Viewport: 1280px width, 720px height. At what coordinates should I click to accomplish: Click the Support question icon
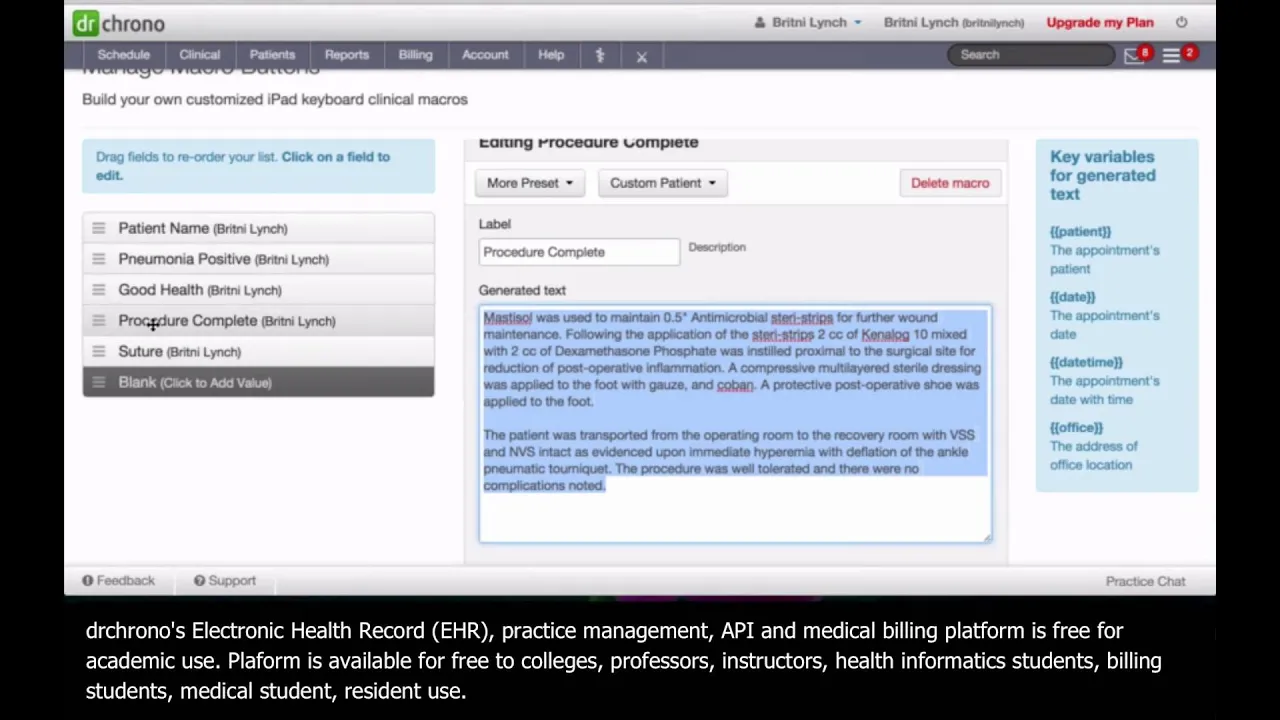pos(199,581)
